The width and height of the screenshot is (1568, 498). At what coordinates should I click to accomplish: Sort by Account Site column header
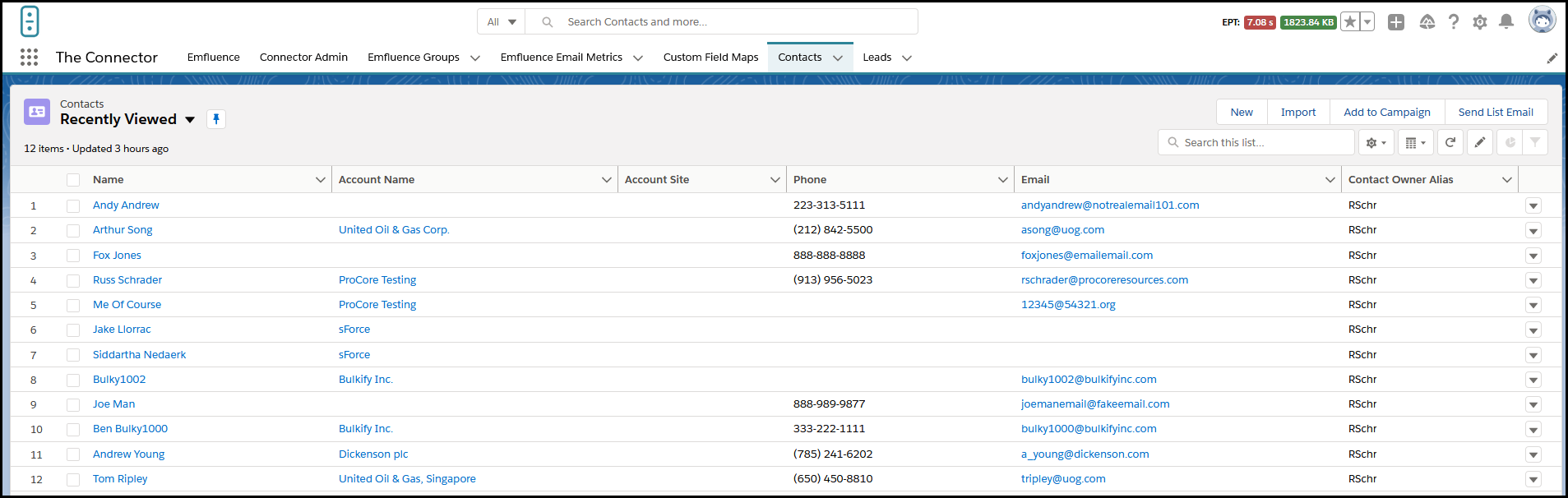pyautogui.click(x=657, y=180)
